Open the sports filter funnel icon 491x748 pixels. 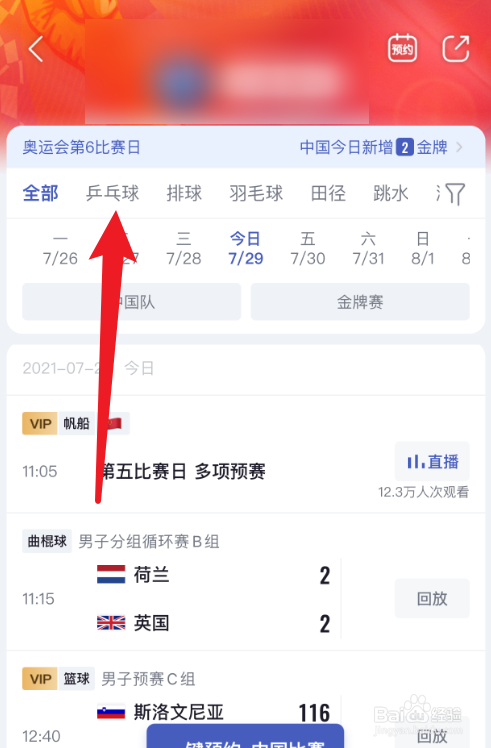coord(455,194)
